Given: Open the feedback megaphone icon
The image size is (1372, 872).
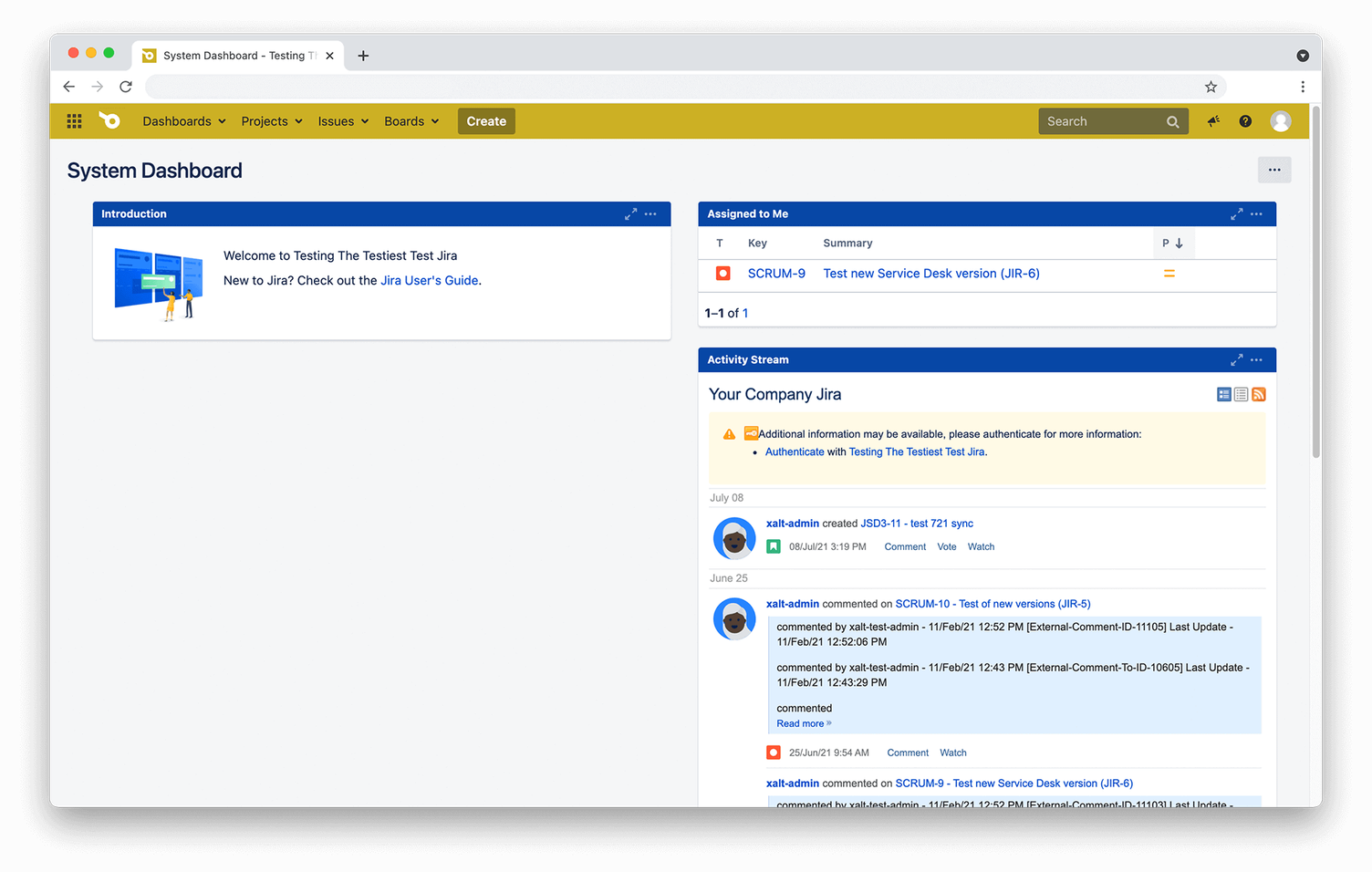Looking at the screenshot, I should 1213,121.
